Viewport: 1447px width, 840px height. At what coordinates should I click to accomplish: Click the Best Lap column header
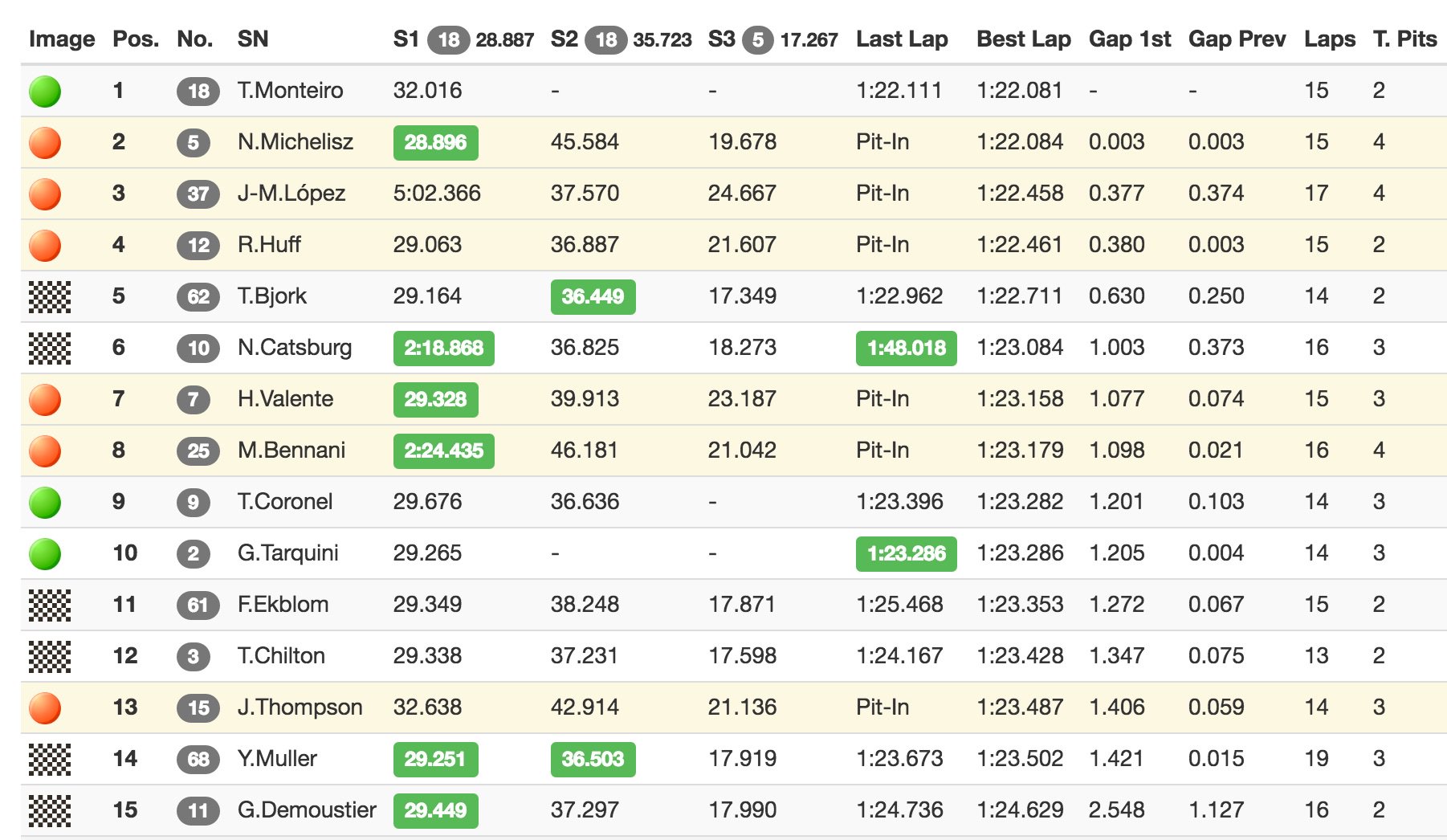tap(1024, 39)
